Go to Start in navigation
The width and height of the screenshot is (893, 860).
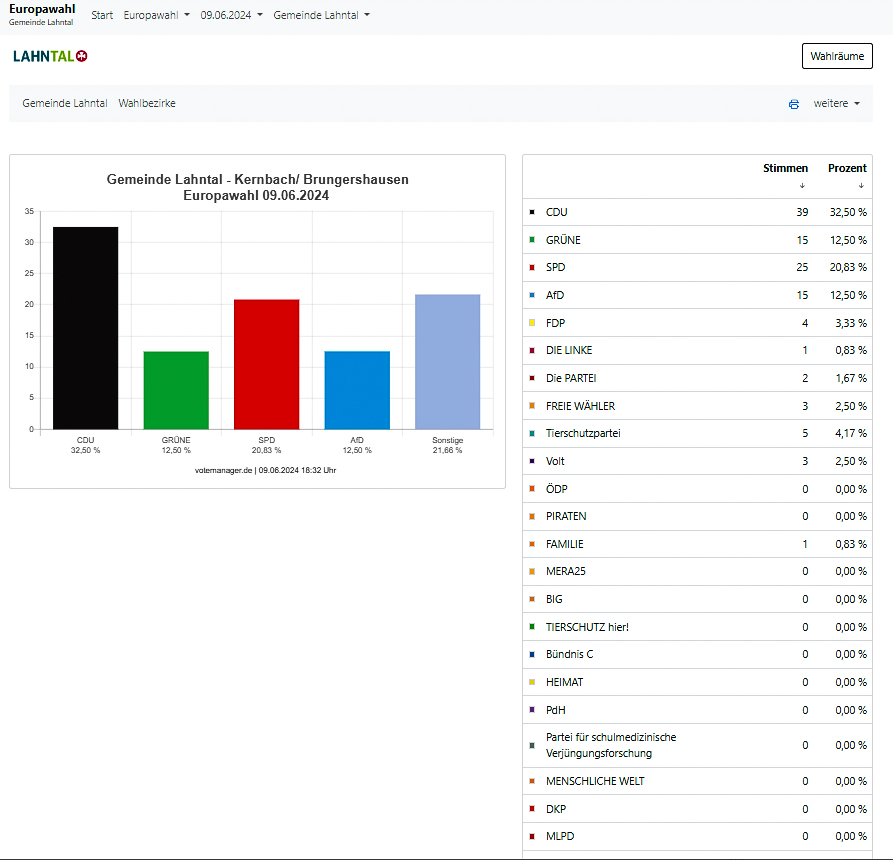point(102,16)
